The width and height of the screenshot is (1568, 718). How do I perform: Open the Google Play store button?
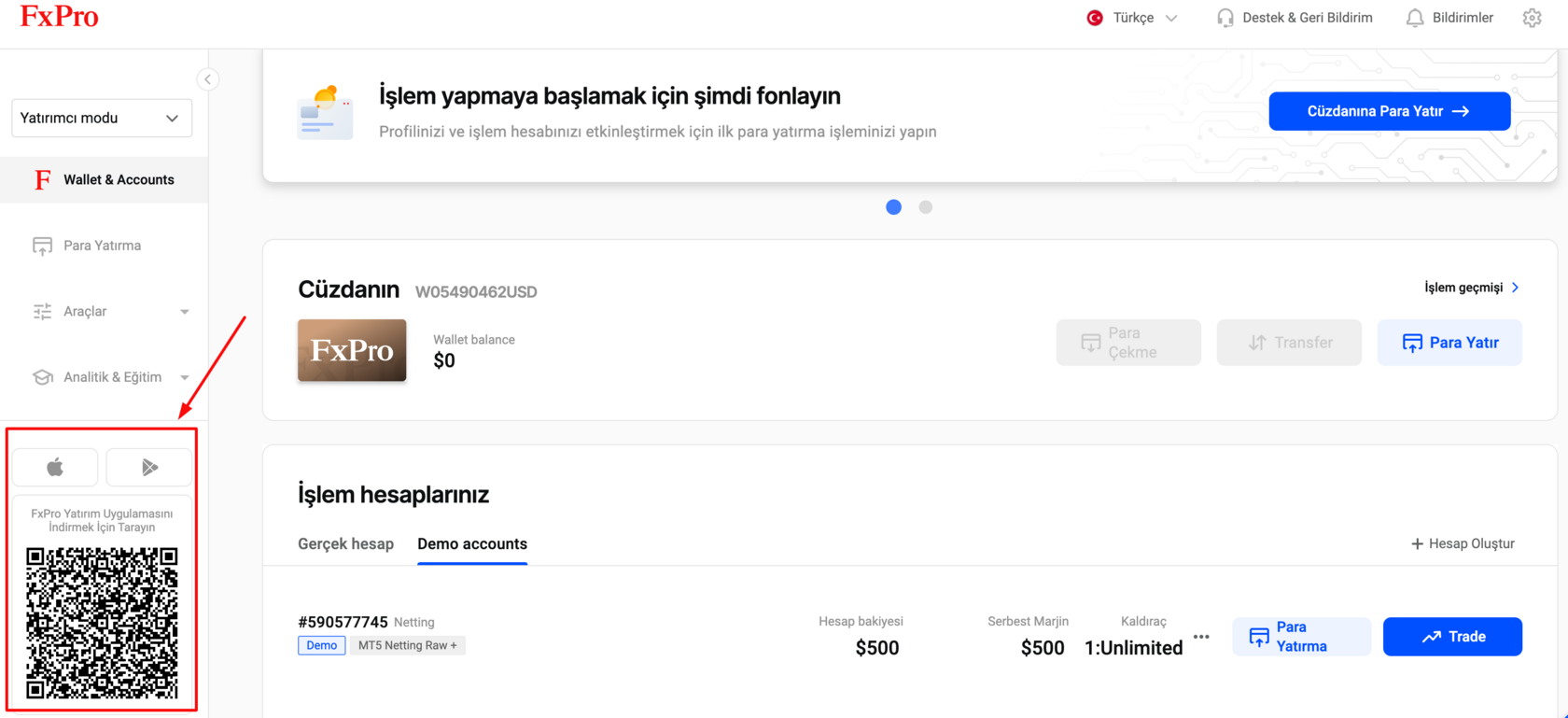[149, 467]
